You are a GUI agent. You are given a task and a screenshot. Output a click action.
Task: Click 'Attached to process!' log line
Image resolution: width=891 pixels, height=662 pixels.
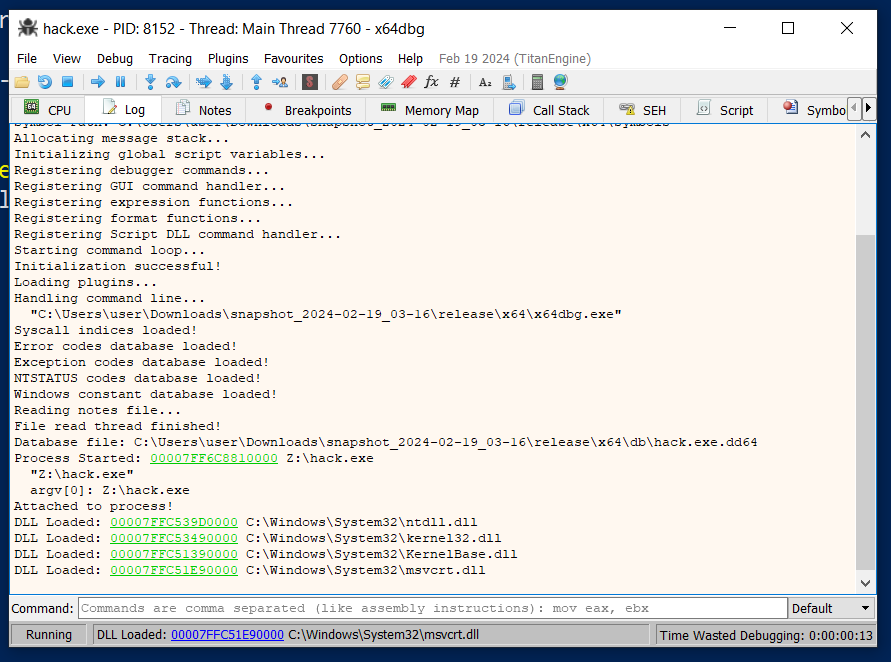93,506
